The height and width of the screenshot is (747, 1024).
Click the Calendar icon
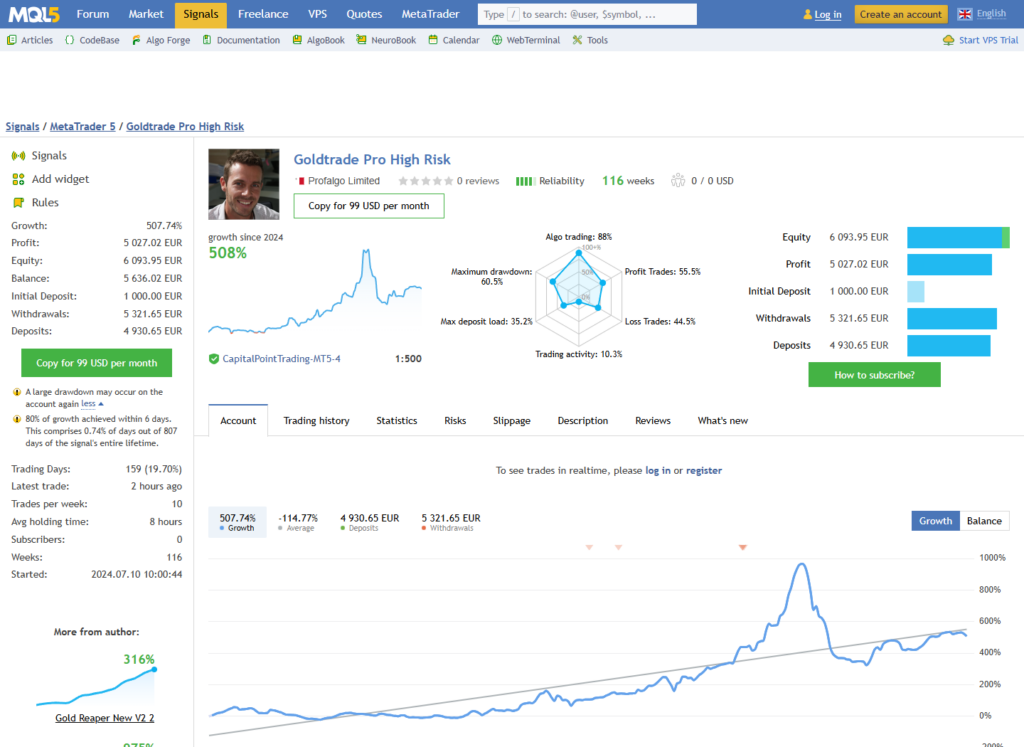[x=433, y=40]
